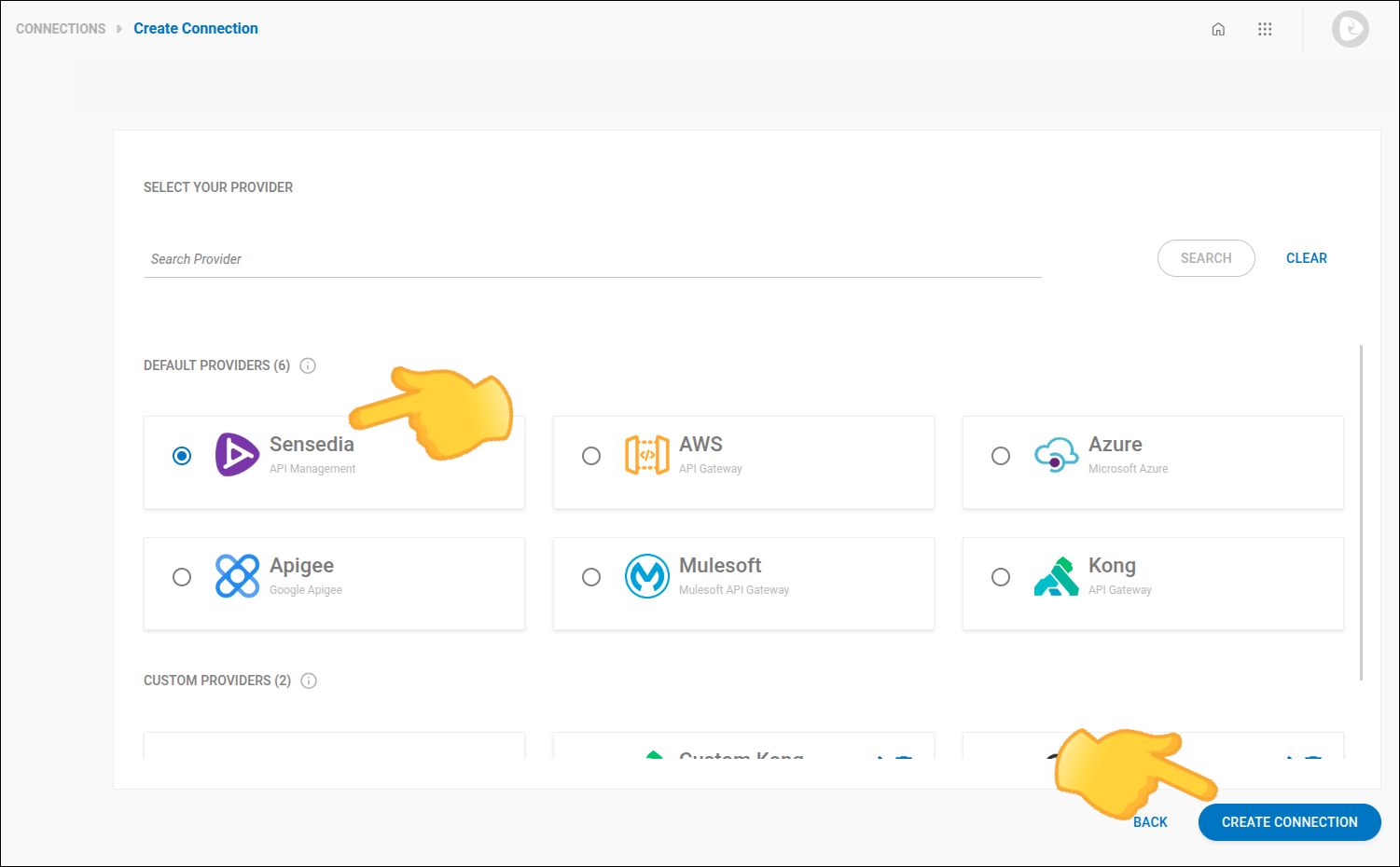This screenshot has width=1400, height=867.
Task: Select the AWS radio button
Action: point(591,456)
